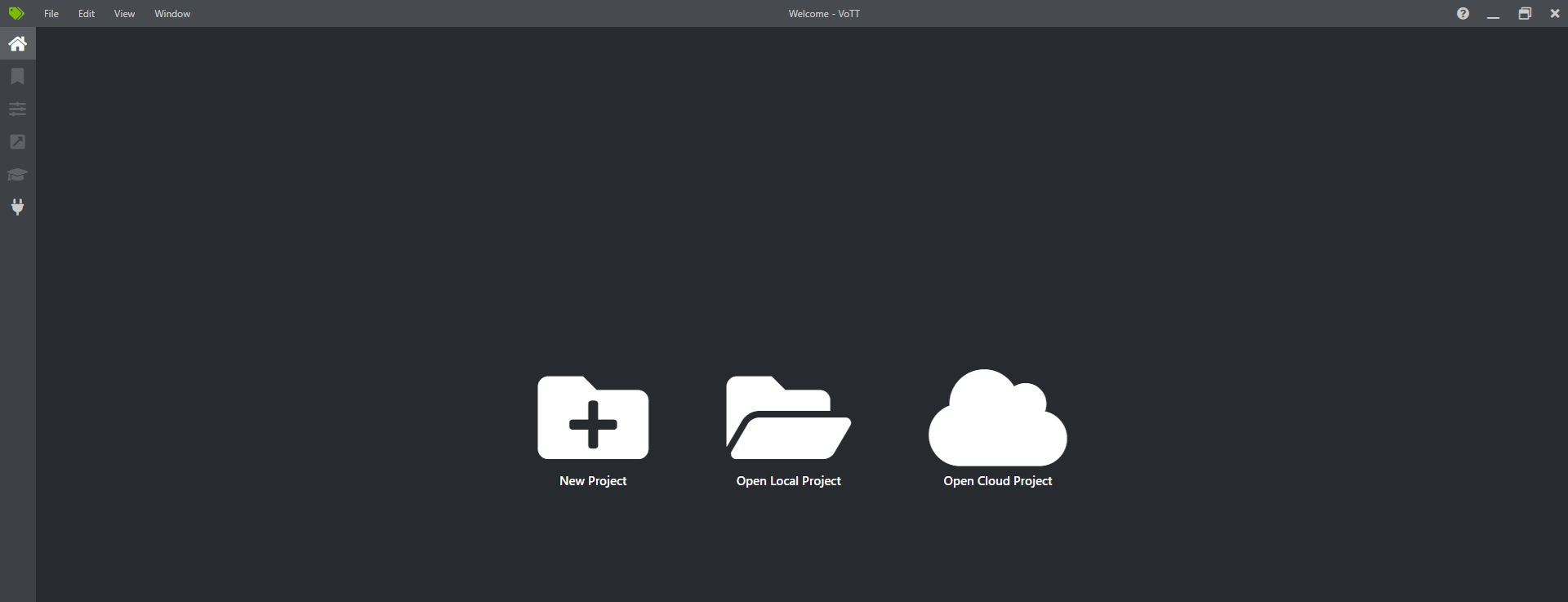Click the open folder icon
1568x602 pixels.
click(x=788, y=418)
